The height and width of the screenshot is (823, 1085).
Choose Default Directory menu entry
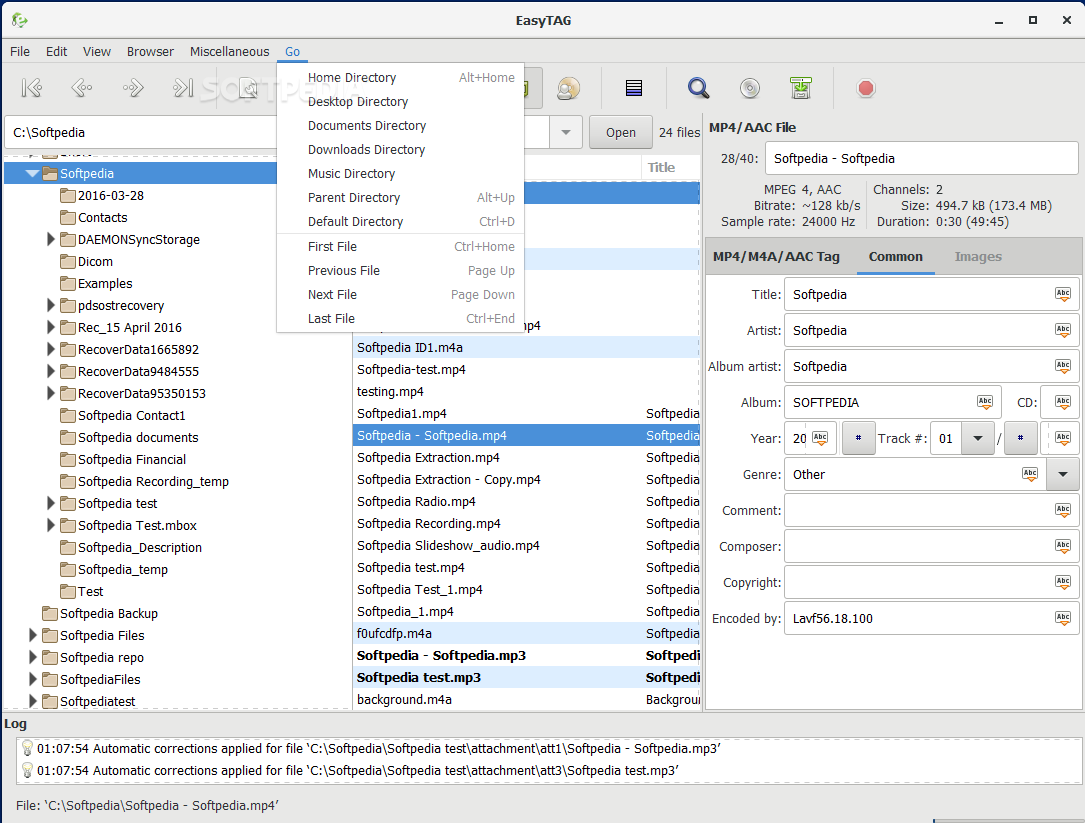click(401, 221)
